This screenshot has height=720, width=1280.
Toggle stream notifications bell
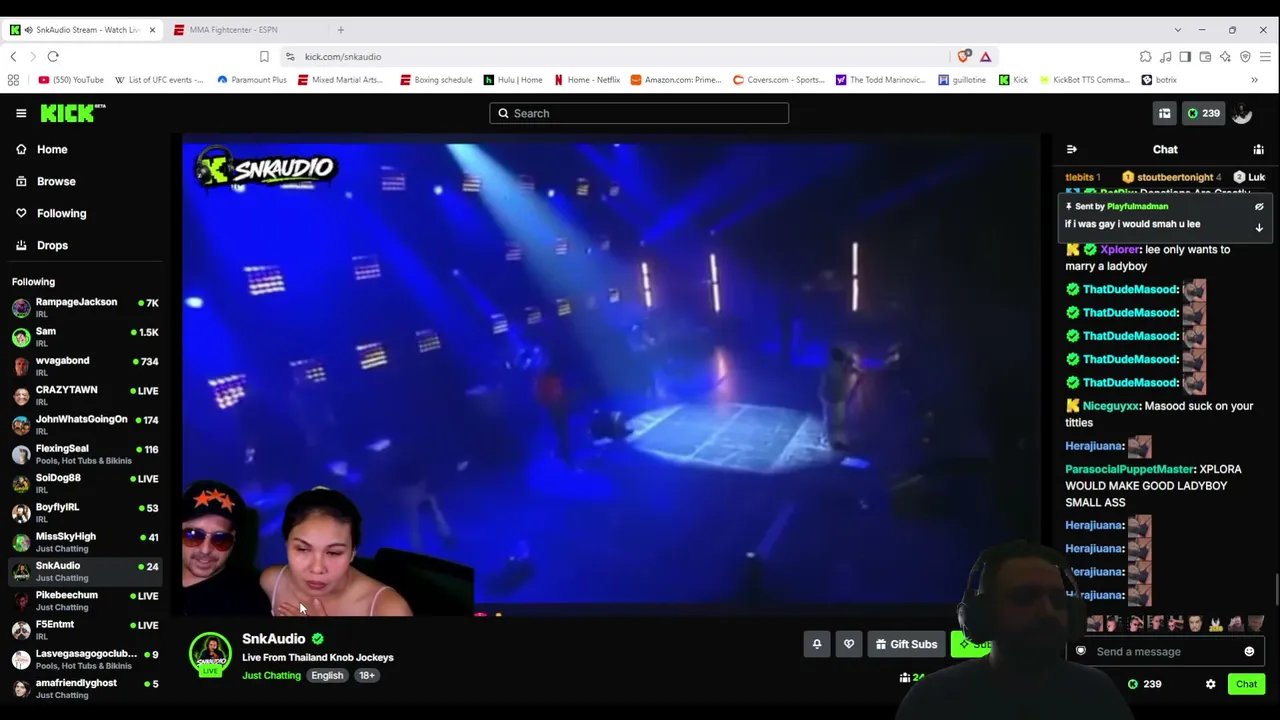pos(816,644)
